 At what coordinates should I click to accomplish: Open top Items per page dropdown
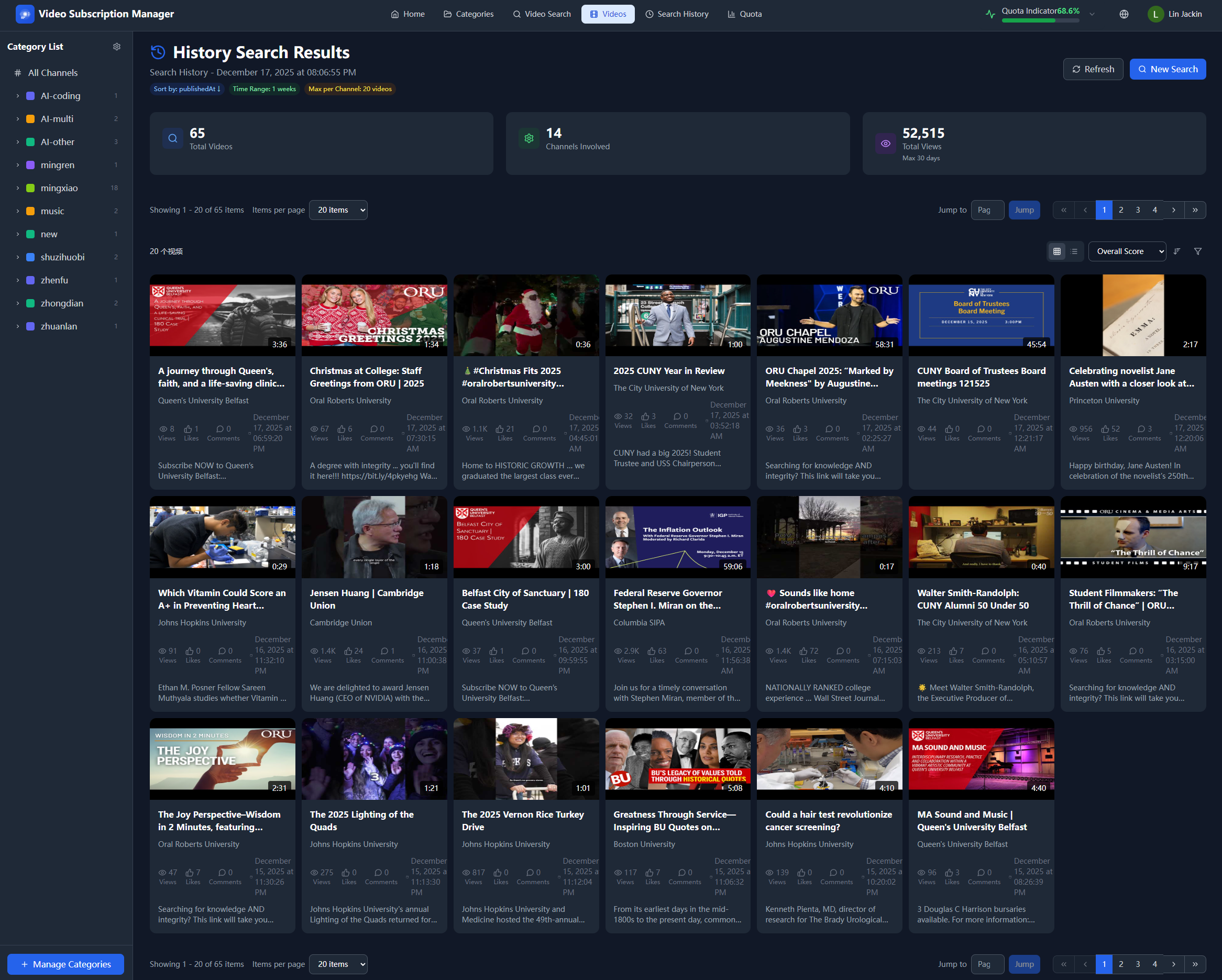coord(338,210)
